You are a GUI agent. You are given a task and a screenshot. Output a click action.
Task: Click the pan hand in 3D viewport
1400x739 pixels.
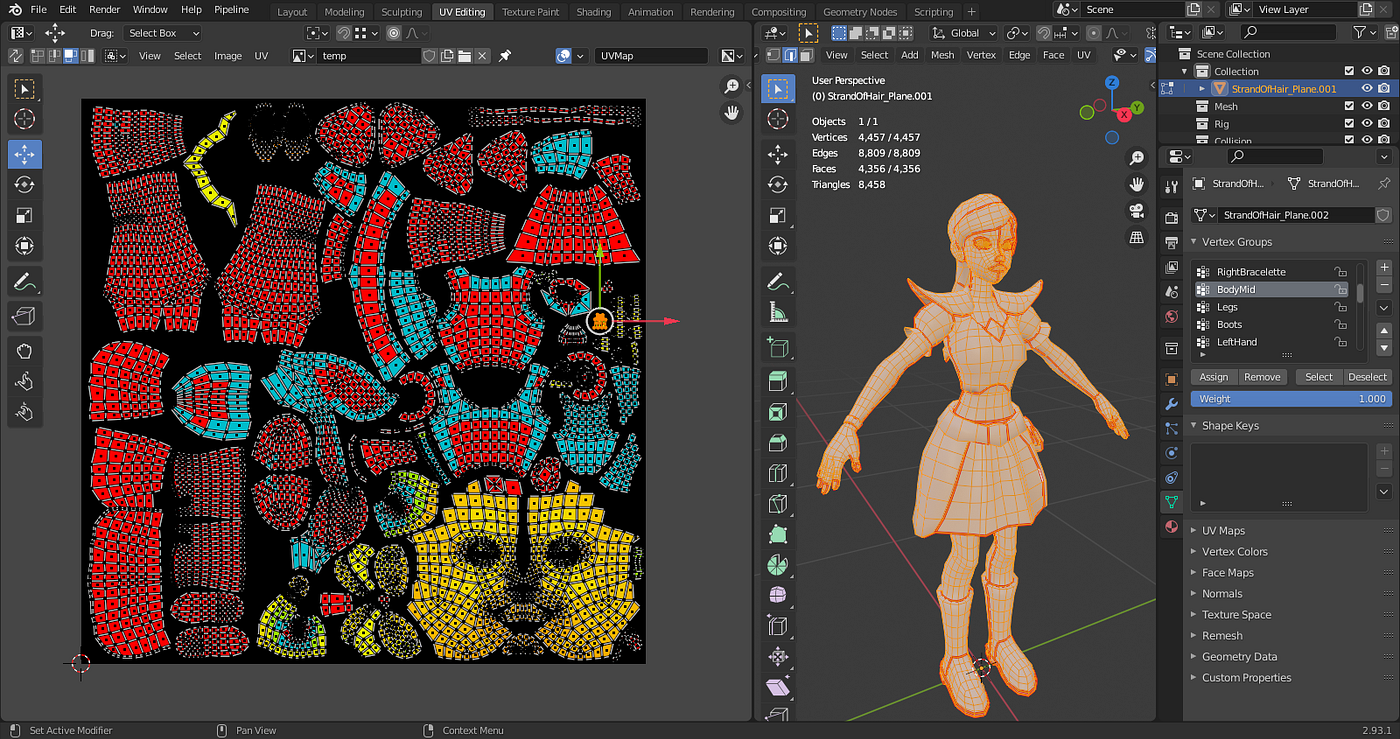click(1136, 184)
